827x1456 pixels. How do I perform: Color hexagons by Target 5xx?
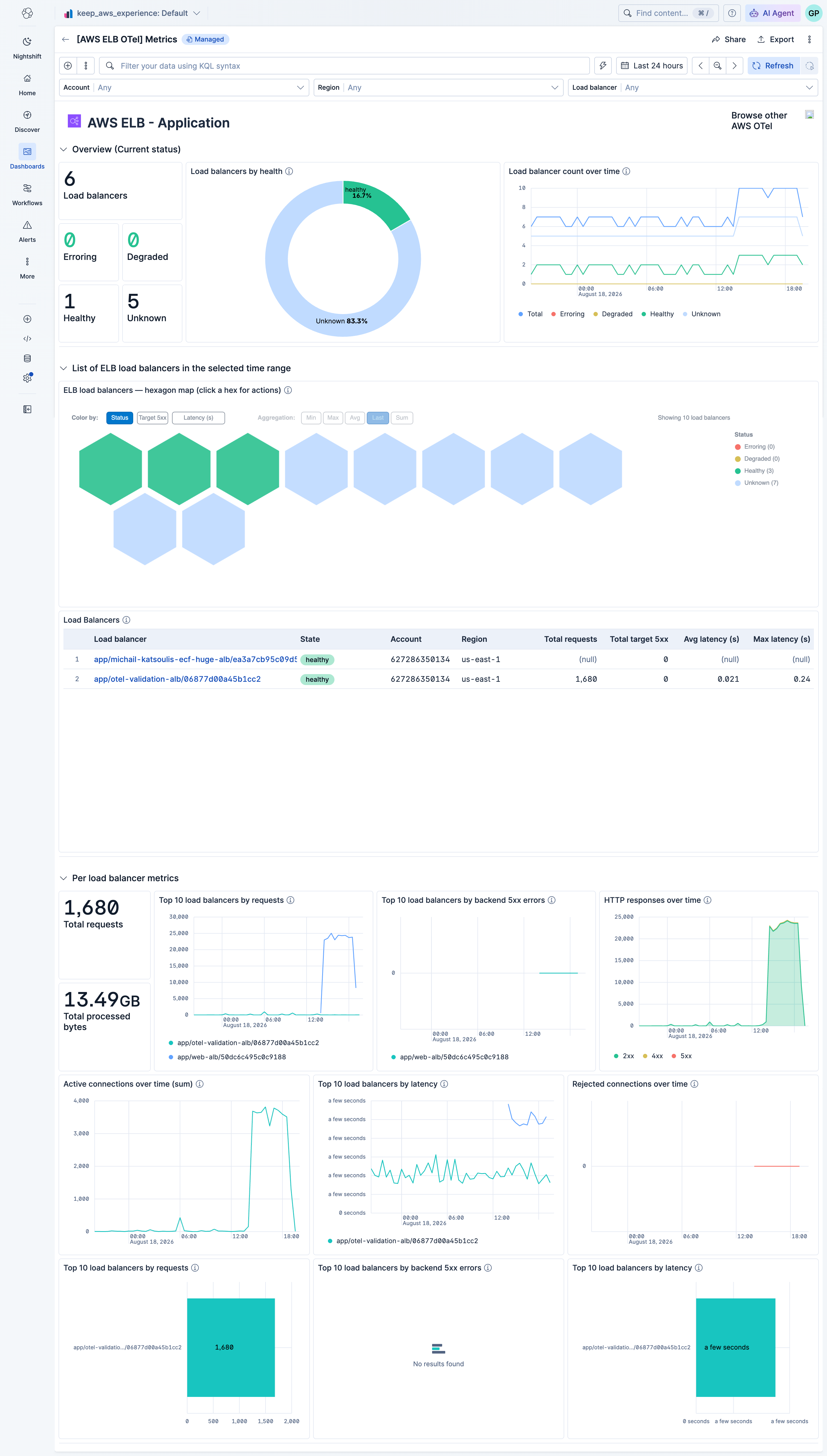[152, 418]
